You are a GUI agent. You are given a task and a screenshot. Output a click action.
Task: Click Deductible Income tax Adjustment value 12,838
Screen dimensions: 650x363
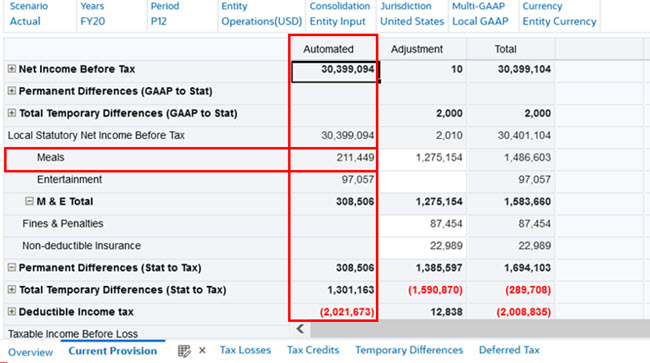(446, 312)
